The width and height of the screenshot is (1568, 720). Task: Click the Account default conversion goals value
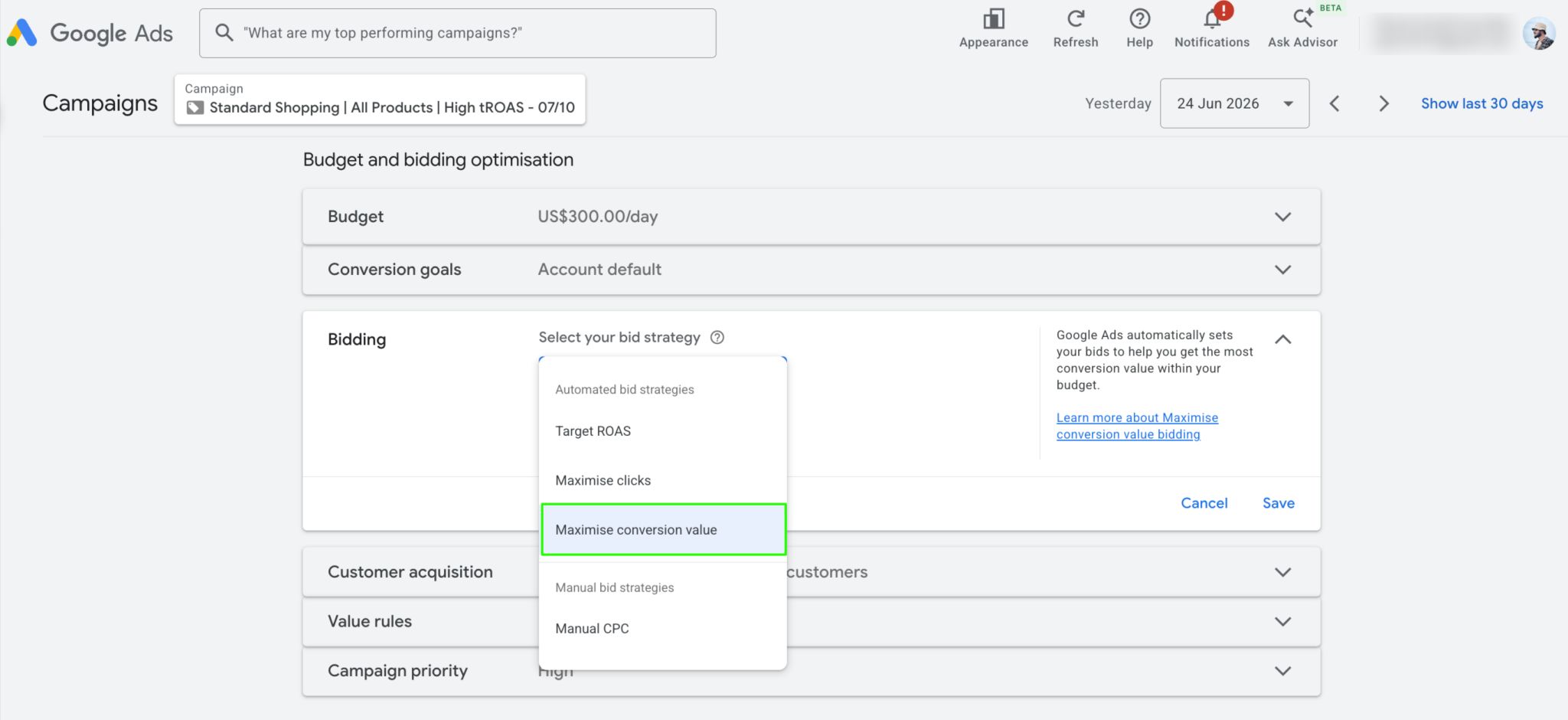click(x=599, y=270)
